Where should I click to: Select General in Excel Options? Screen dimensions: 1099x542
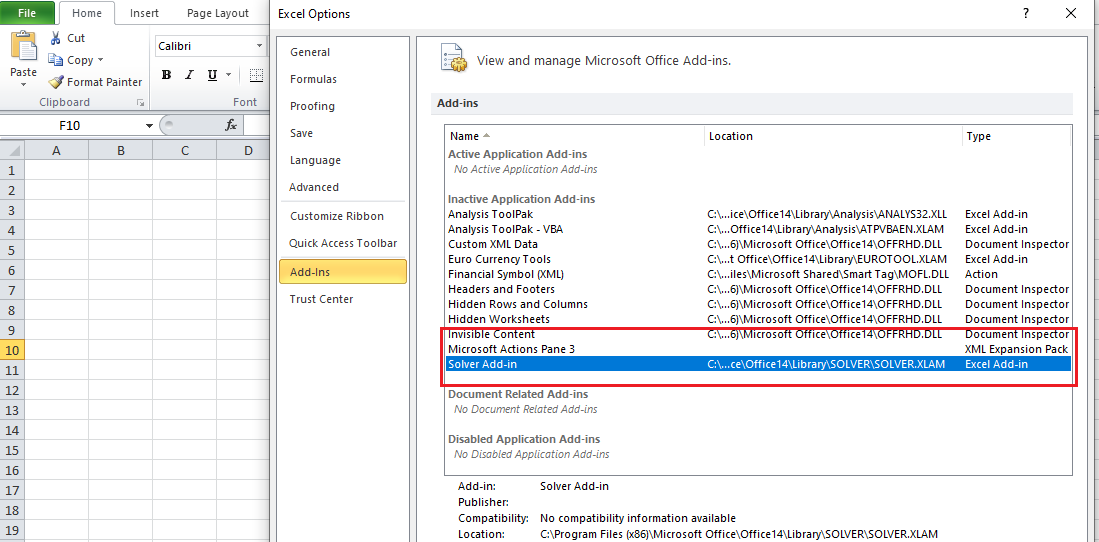343,52
